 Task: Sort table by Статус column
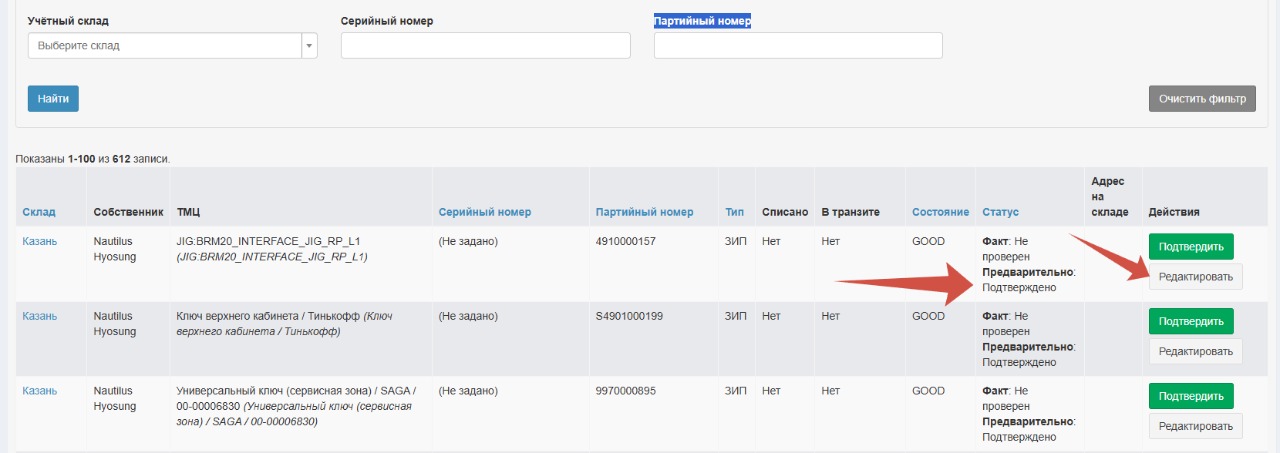(x=1000, y=212)
